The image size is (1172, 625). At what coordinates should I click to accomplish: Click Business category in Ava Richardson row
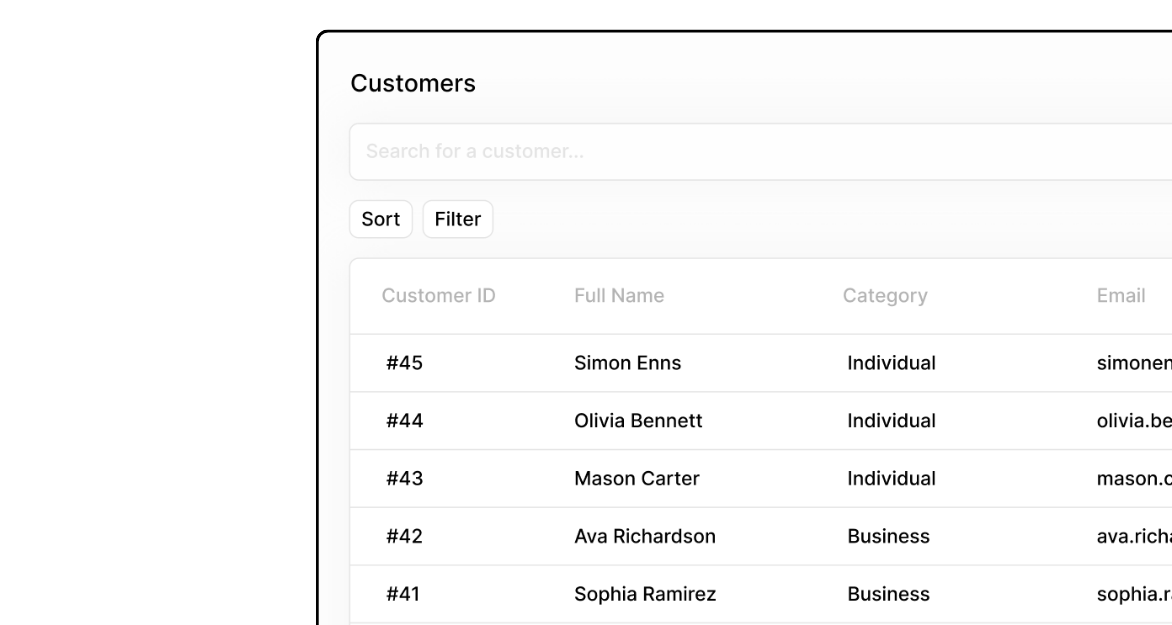pos(889,536)
